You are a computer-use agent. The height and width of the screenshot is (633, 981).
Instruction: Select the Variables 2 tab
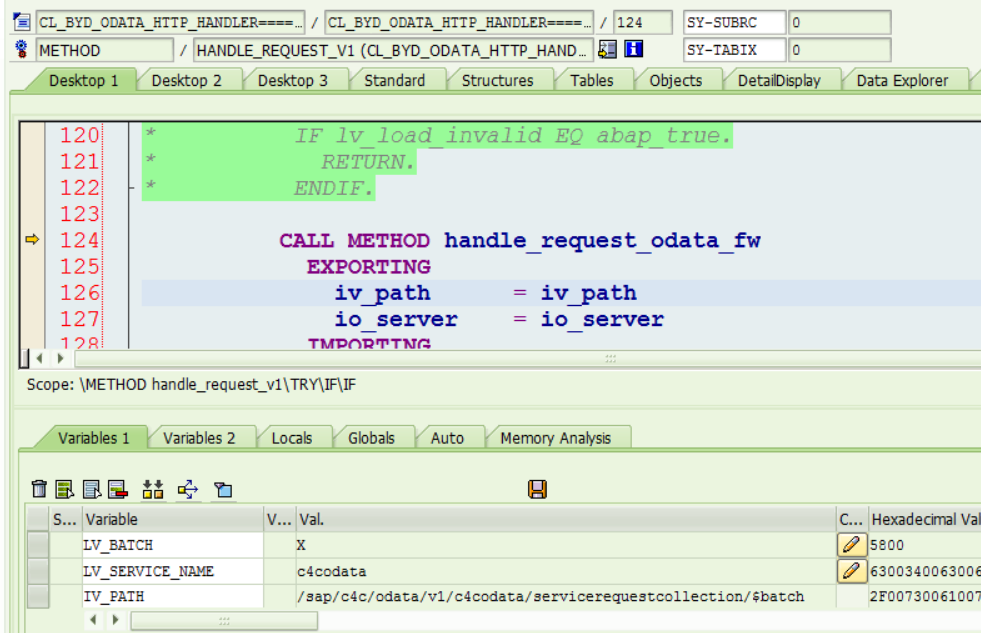199,438
